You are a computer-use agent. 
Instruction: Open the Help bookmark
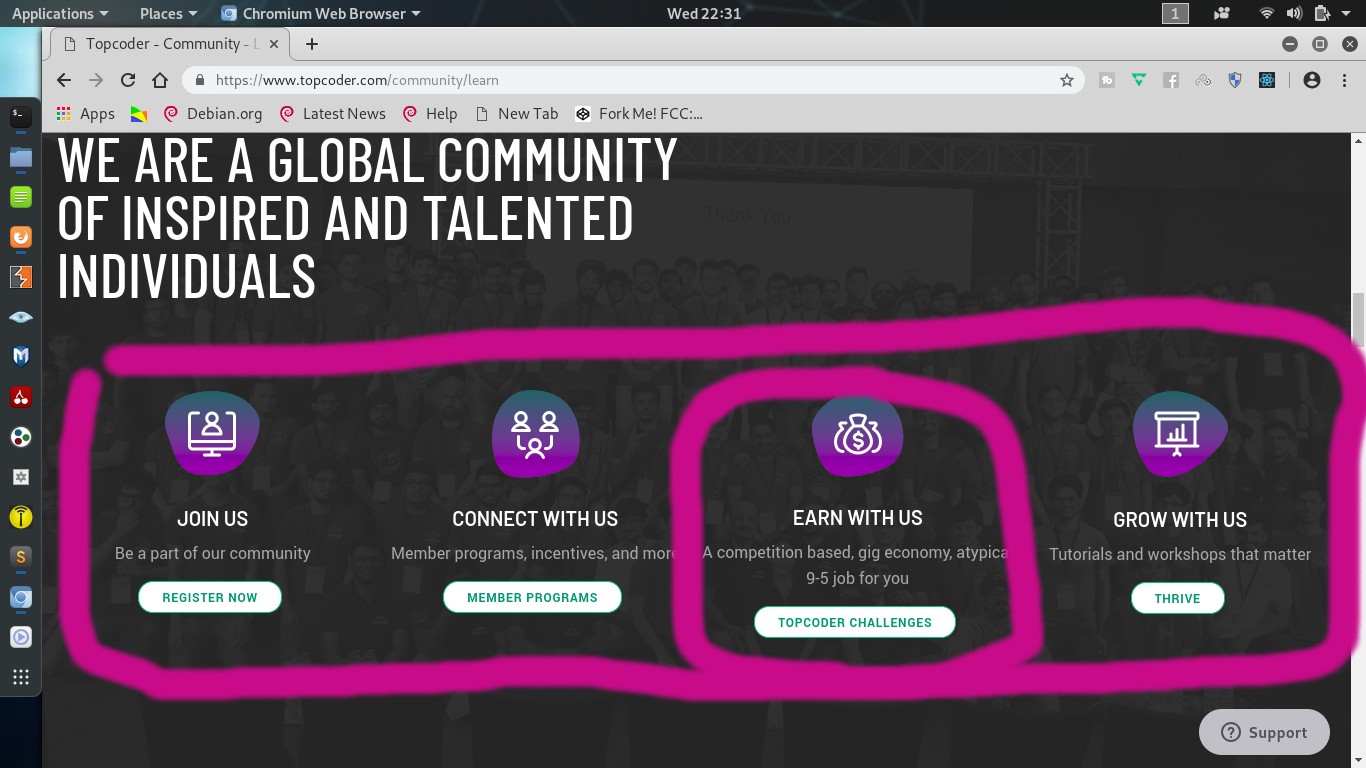430,114
